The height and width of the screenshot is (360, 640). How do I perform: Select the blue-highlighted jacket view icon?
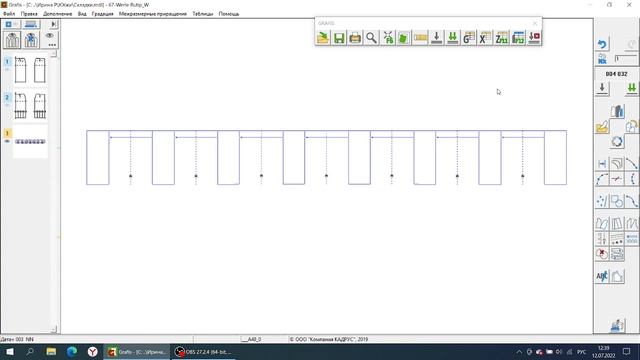(x=31, y=40)
